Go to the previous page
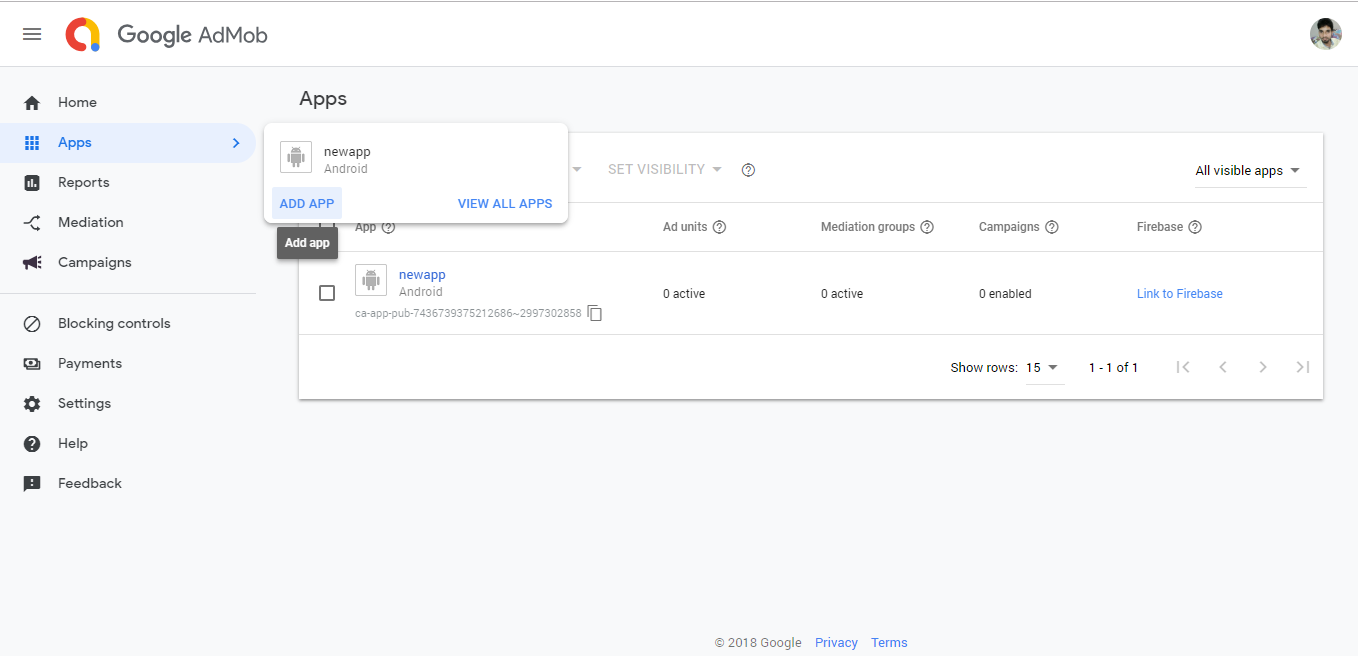The height and width of the screenshot is (656, 1358). coord(1223,367)
